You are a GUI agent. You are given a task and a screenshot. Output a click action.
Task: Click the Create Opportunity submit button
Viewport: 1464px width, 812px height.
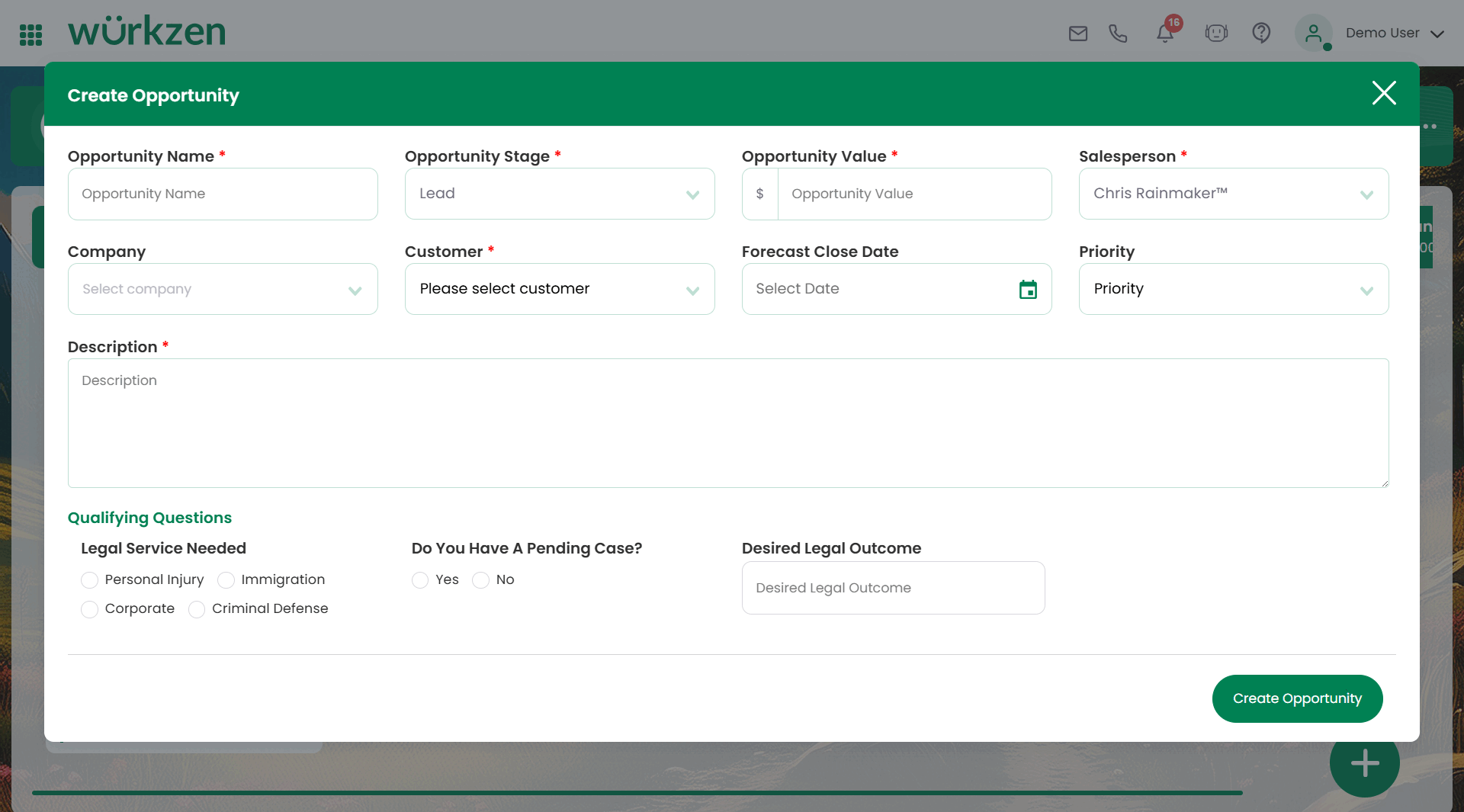(x=1296, y=698)
